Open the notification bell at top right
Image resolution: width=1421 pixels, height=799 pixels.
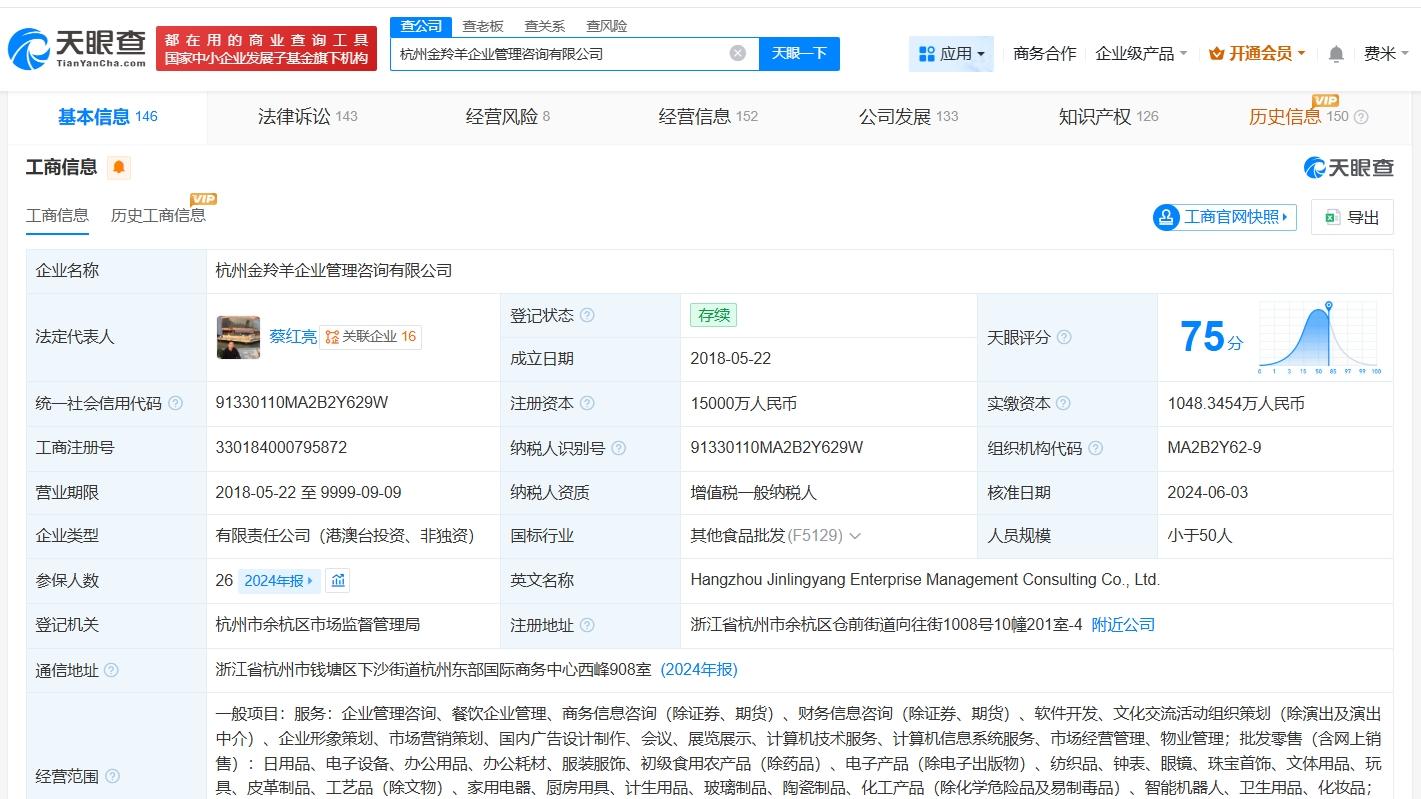click(1335, 54)
